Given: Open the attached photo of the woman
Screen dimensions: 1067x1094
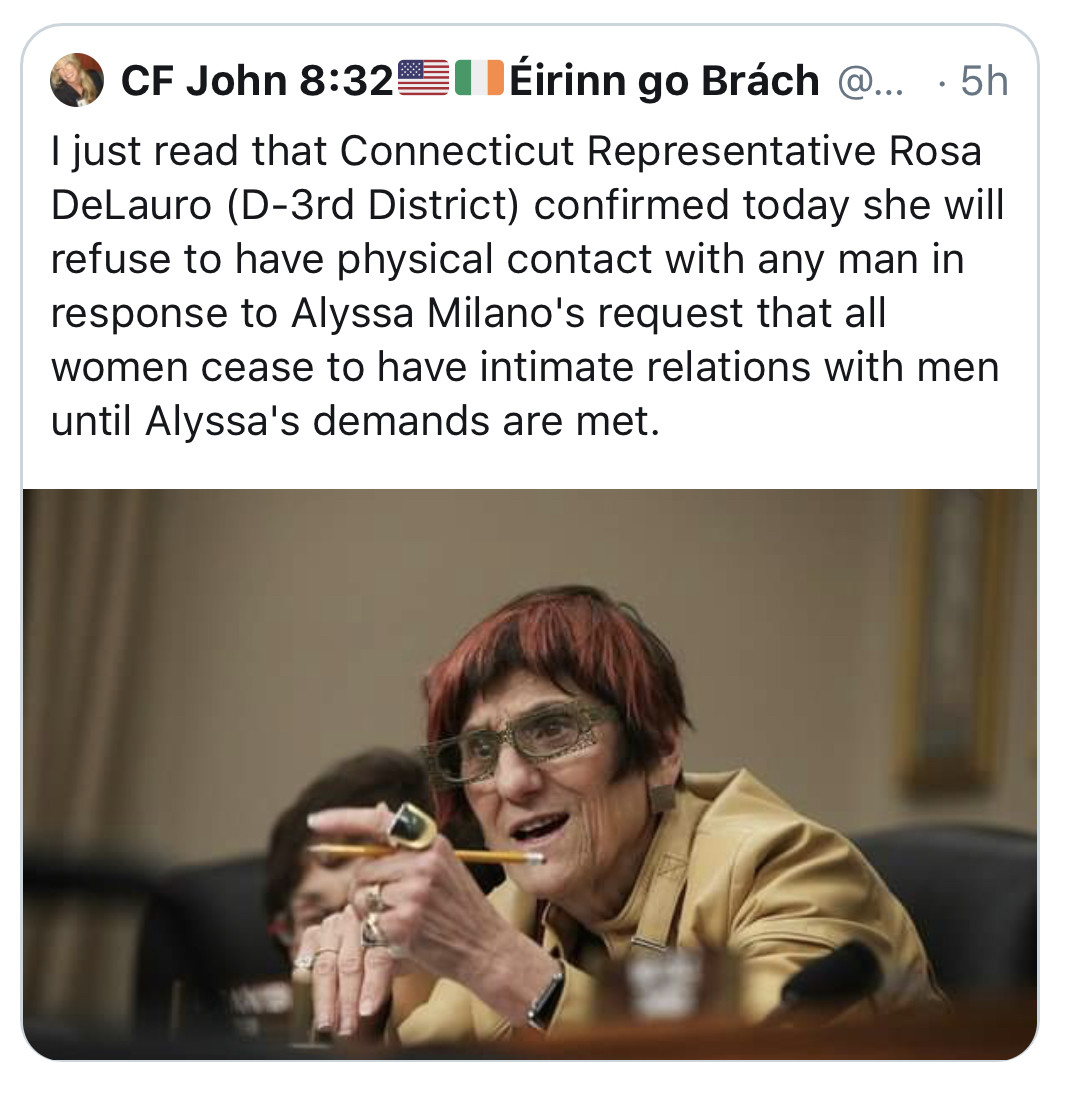Looking at the screenshot, I should click(530, 774).
